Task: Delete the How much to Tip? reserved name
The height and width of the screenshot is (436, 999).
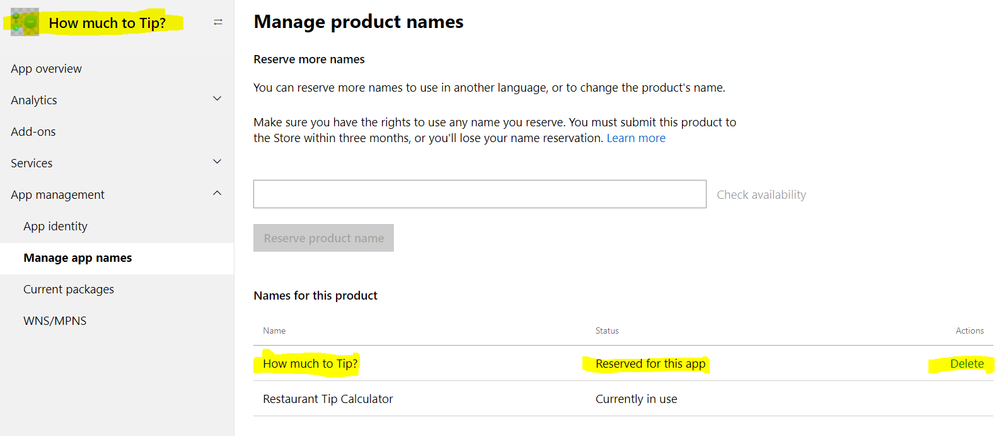Action: click(x=966, y=364)
